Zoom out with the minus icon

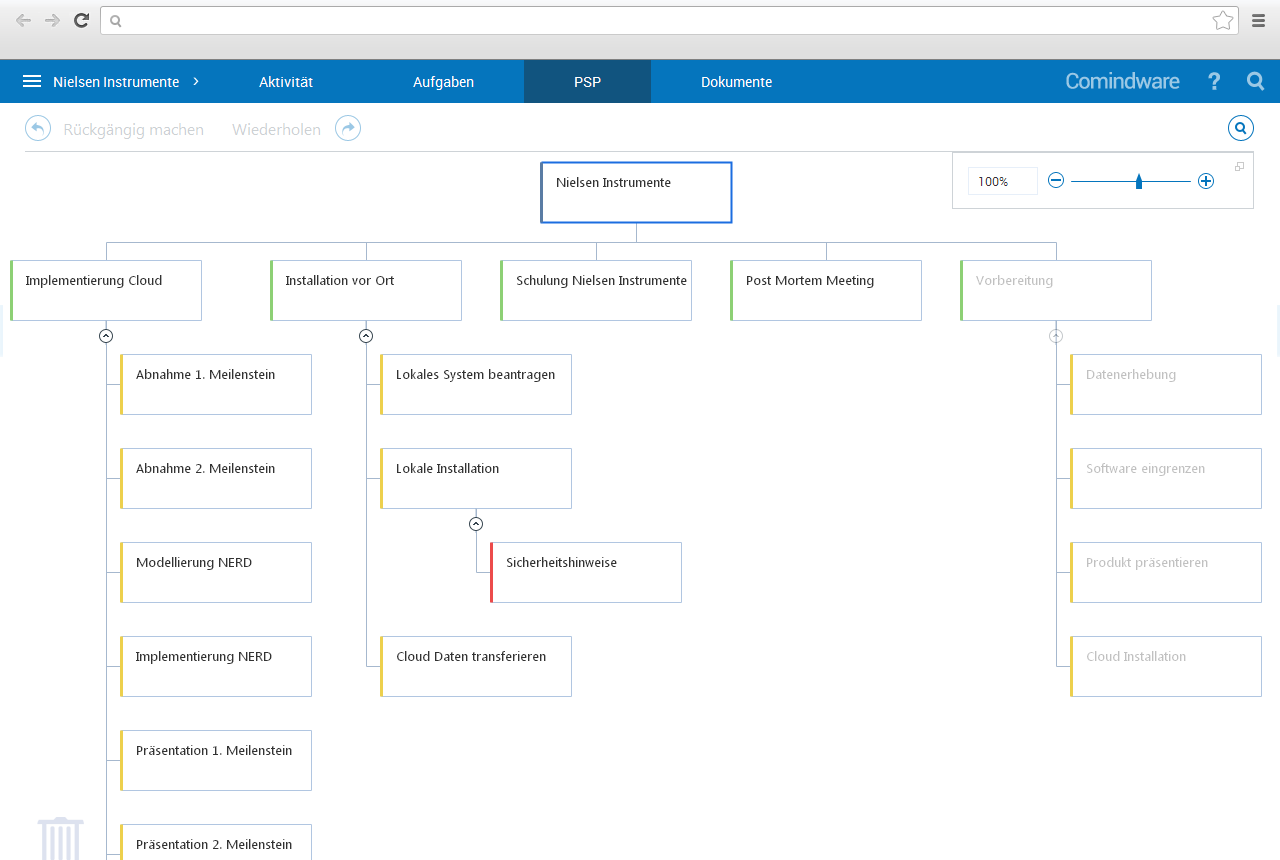click(x=1056, y=180)
